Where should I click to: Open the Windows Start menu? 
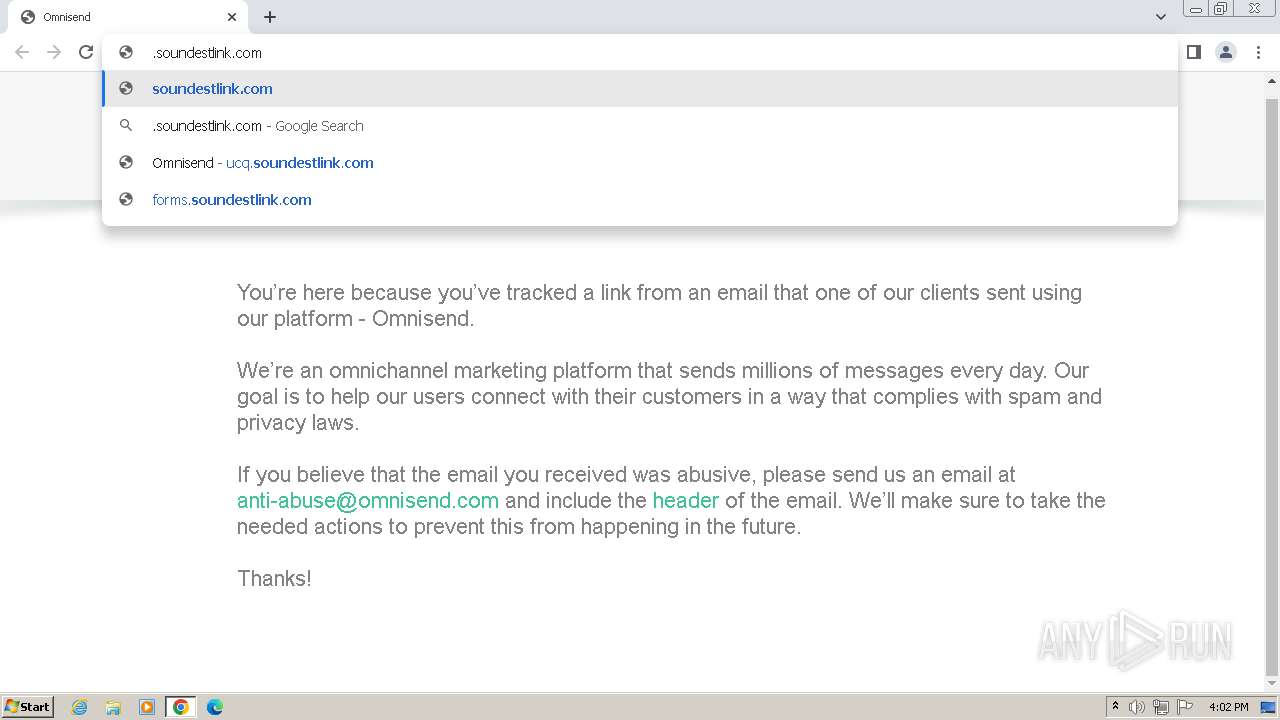tap(28, 707)
